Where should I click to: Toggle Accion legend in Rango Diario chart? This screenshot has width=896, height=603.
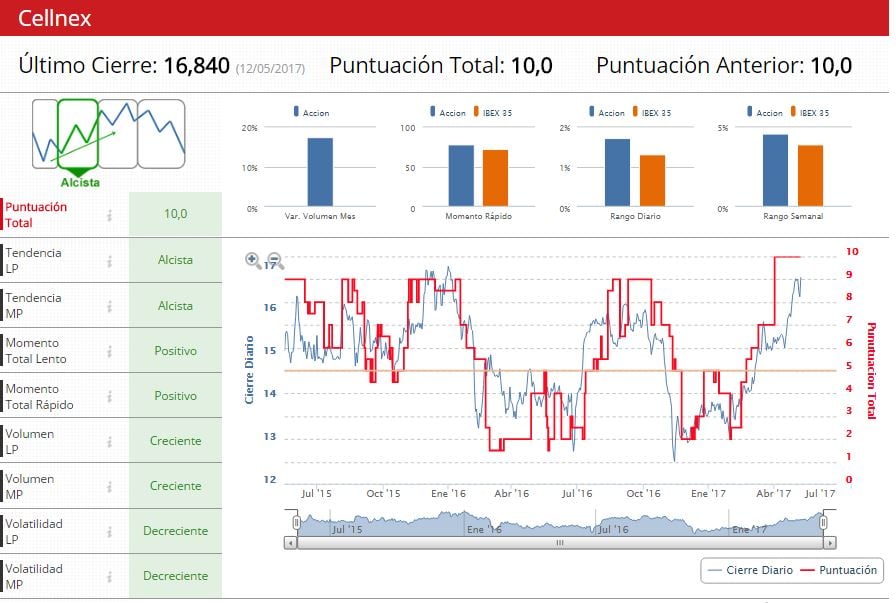[x=607, y=112]
